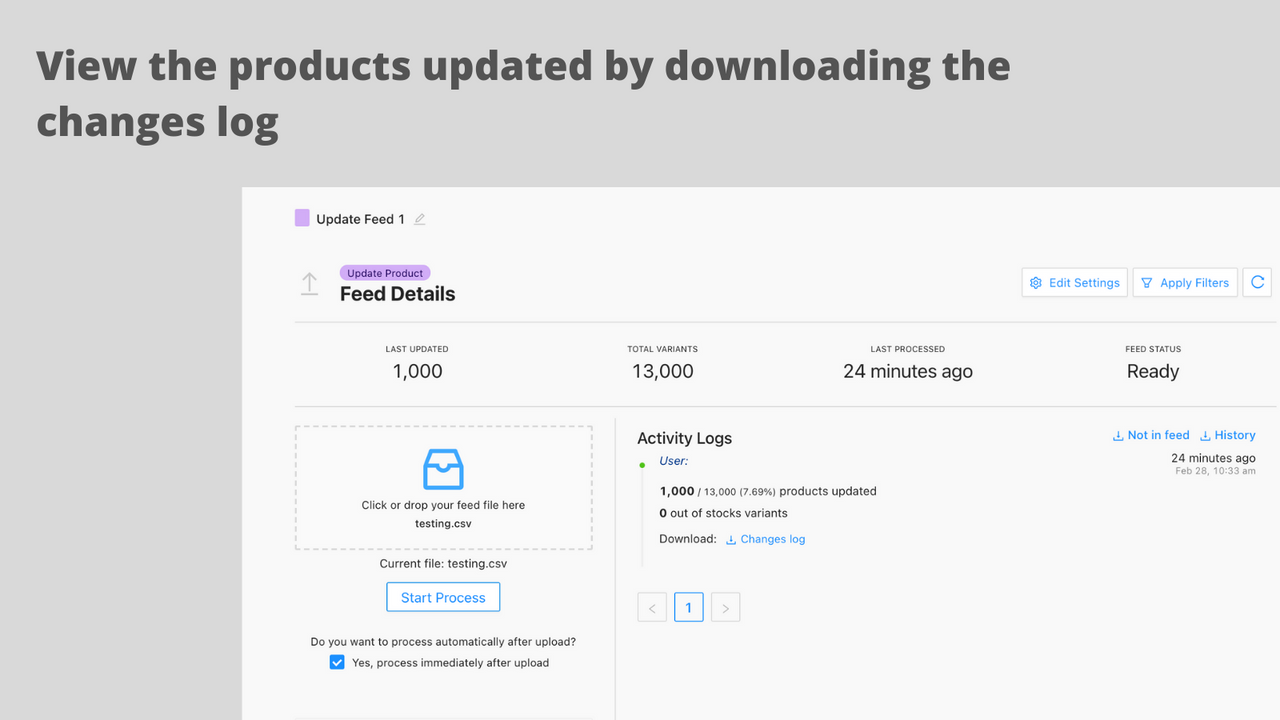Open the Apply Filters option

[x=1186, y=283]
